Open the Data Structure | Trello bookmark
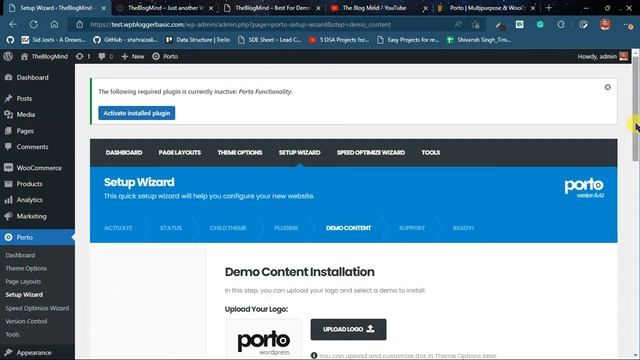This screenshot has width=640, height=360. point(198,40)
